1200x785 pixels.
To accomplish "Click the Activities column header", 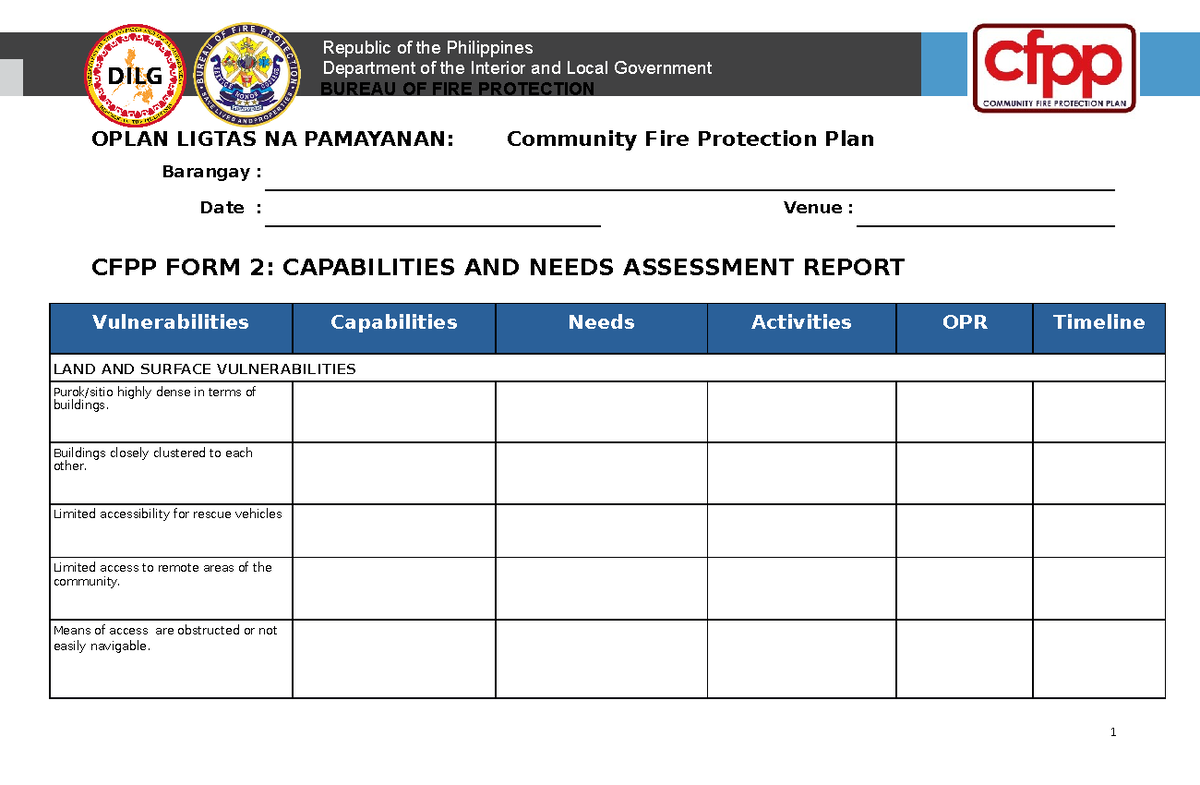I will pos(801,322).
